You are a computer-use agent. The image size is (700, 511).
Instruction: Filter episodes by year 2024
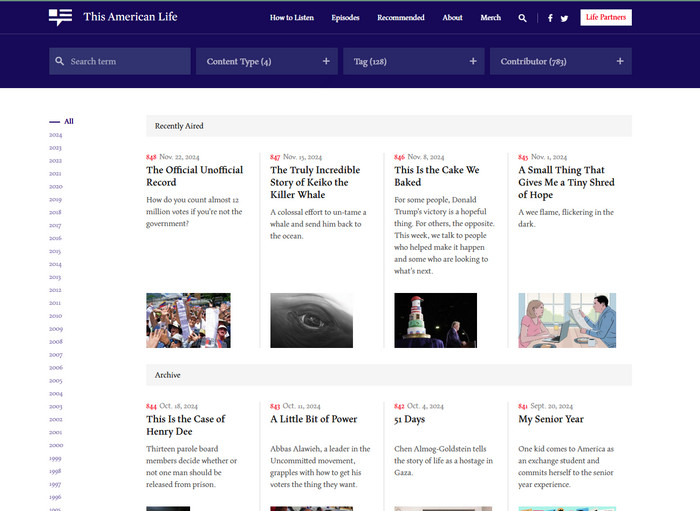tap(55, 135)
